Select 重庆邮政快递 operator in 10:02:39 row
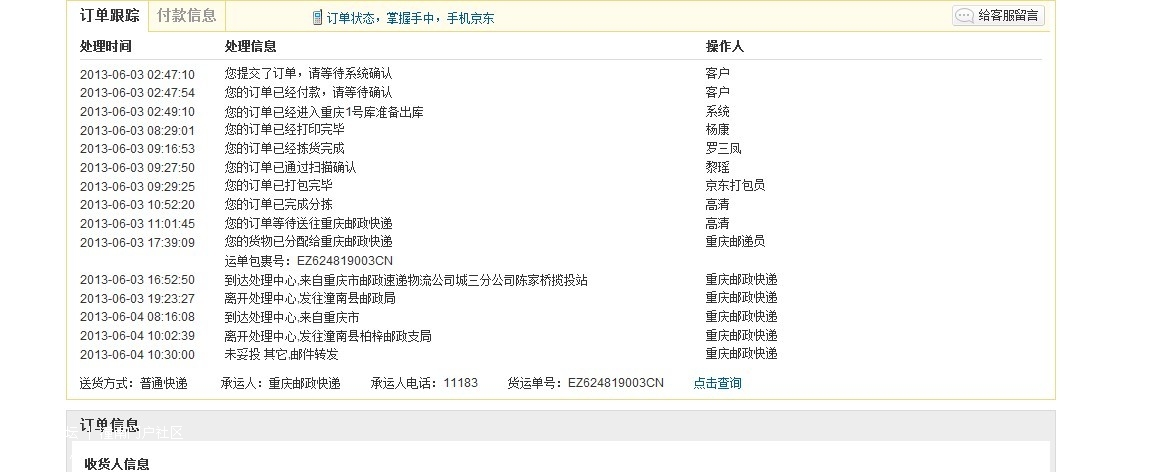This screenshot has width=1151, height=472. pyautogui.click(x=741, y=336)
